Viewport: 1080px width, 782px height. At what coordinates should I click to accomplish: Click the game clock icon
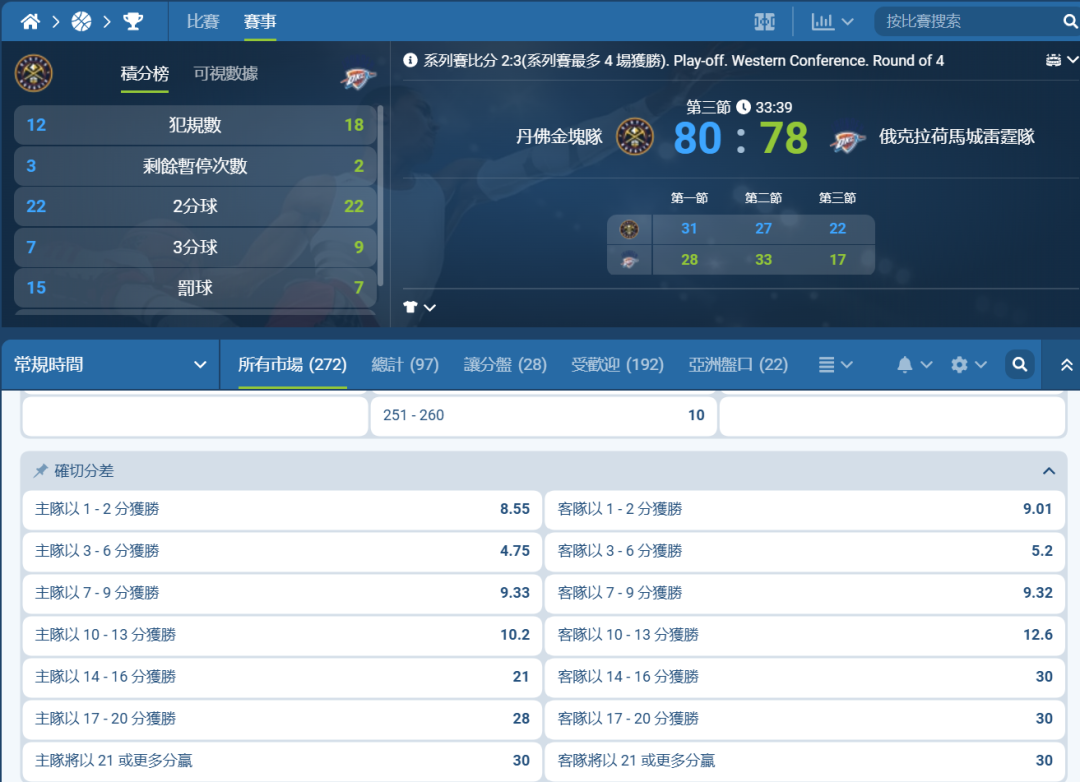click(x=743, y=107)
